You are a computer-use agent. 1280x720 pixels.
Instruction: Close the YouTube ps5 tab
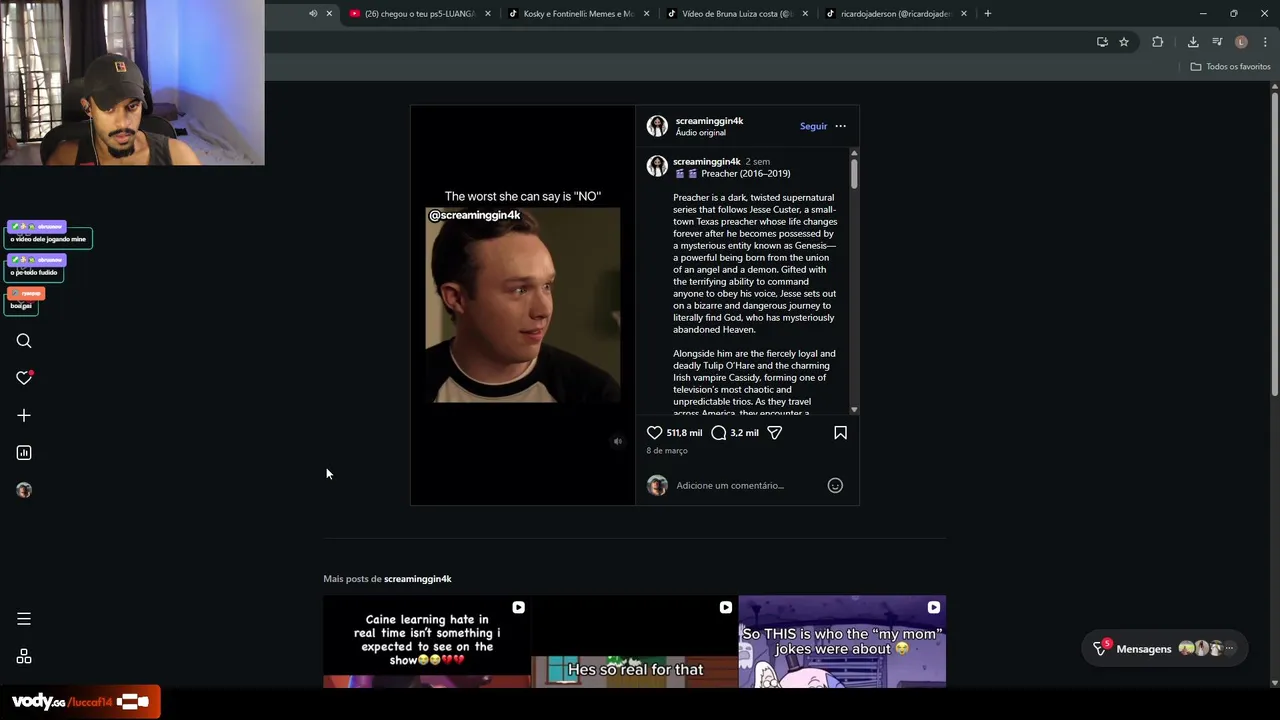click(x=488, y=14)
